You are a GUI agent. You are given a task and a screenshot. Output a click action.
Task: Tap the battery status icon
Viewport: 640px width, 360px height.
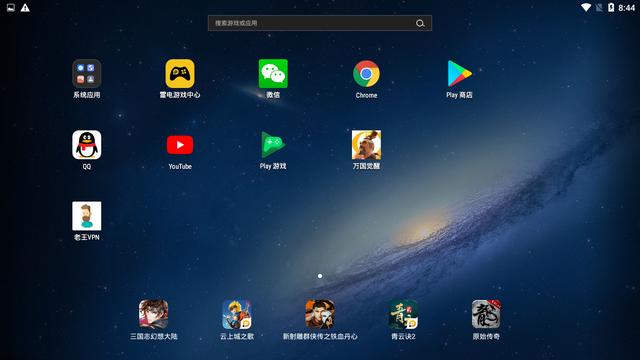(x=611, y=7)
